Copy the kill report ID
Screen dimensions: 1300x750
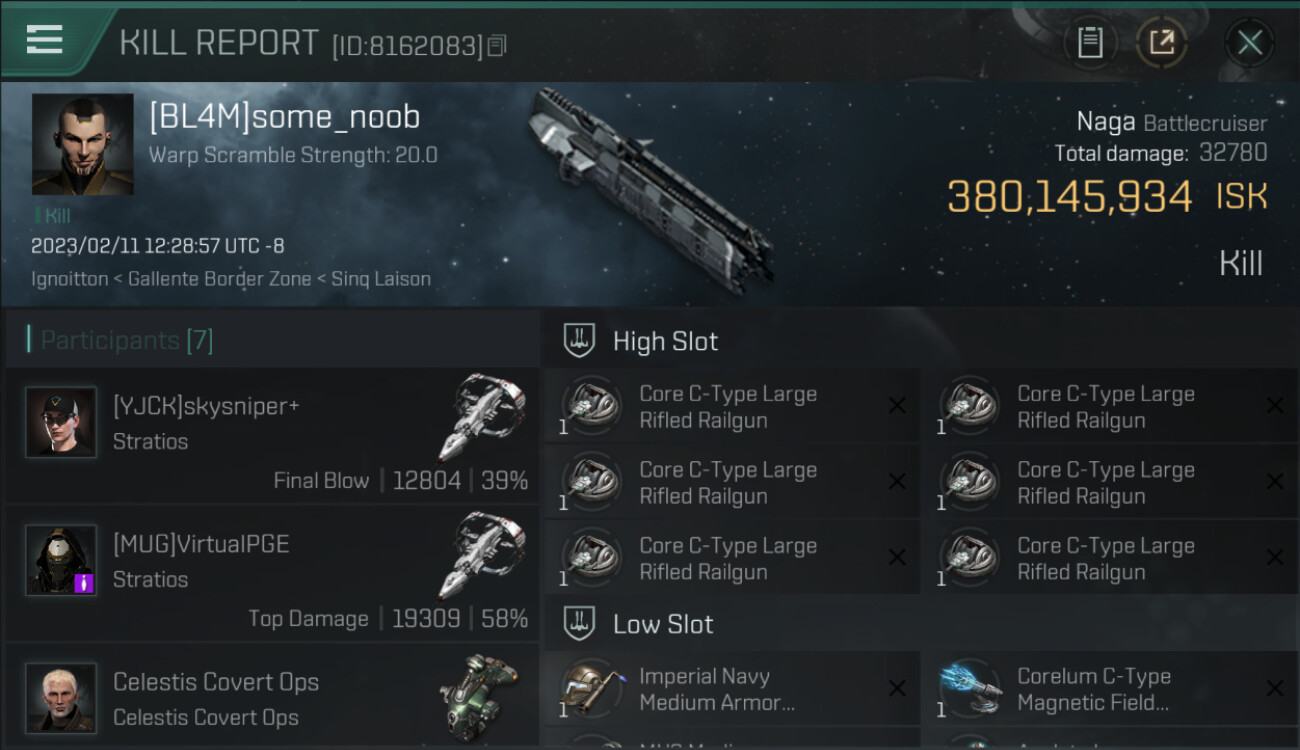(497, 45)
